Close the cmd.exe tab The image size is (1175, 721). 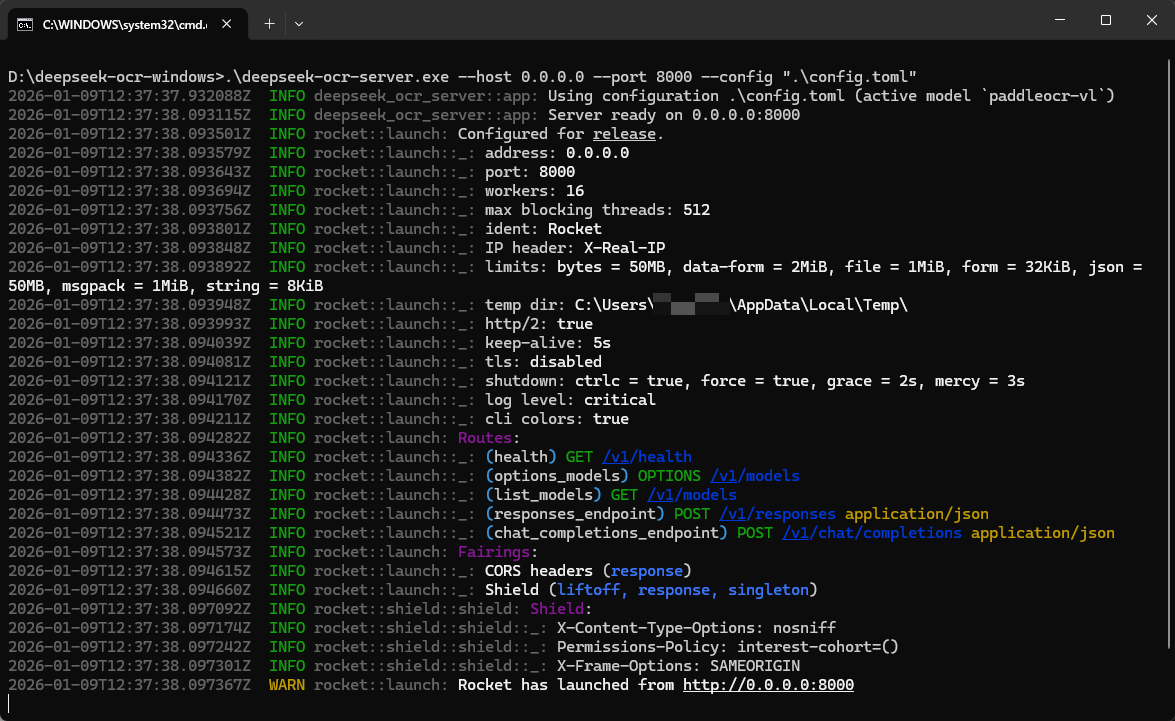coord(226,23)
